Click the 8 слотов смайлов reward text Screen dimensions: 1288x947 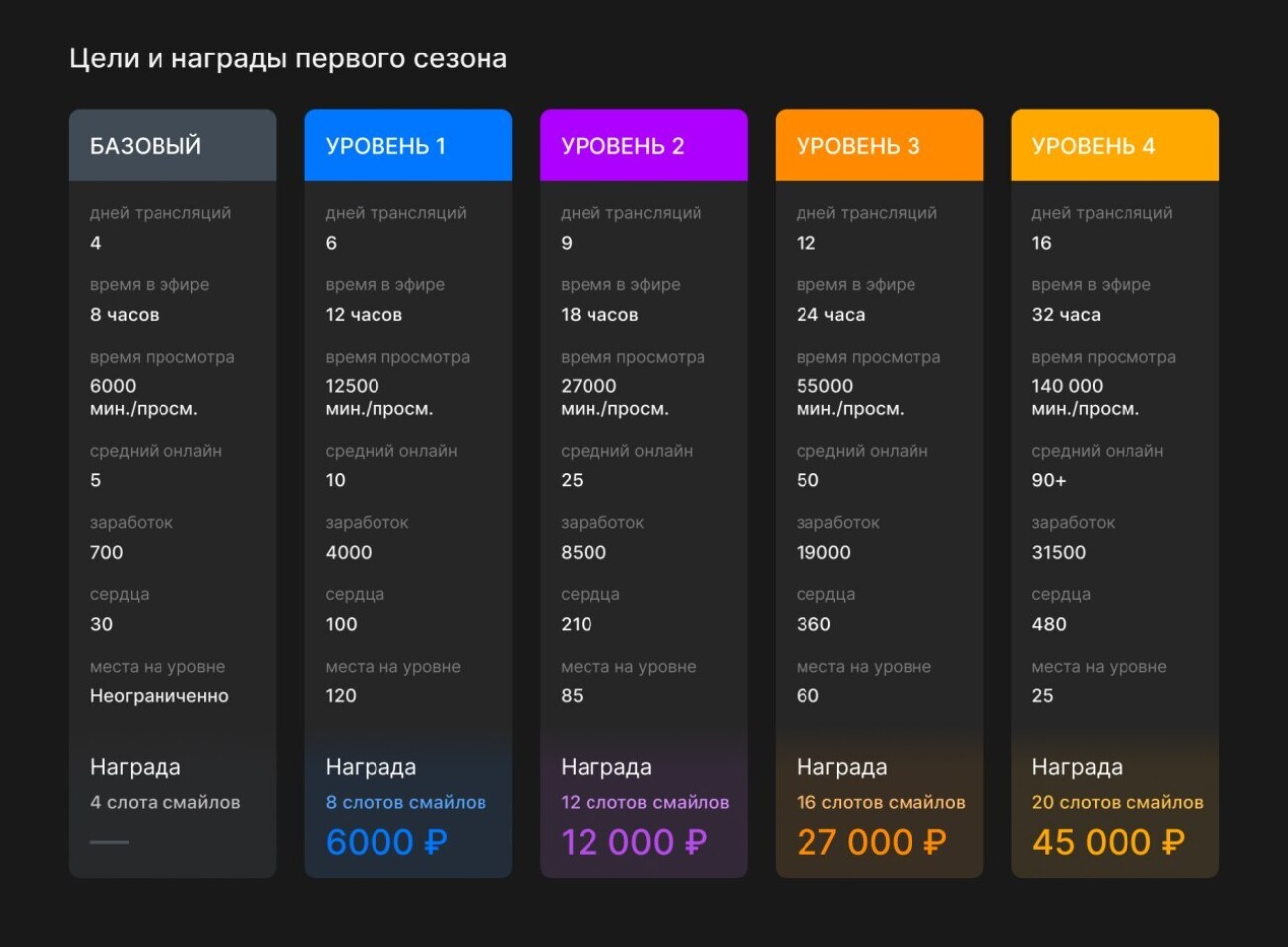[x=407, y=802]
